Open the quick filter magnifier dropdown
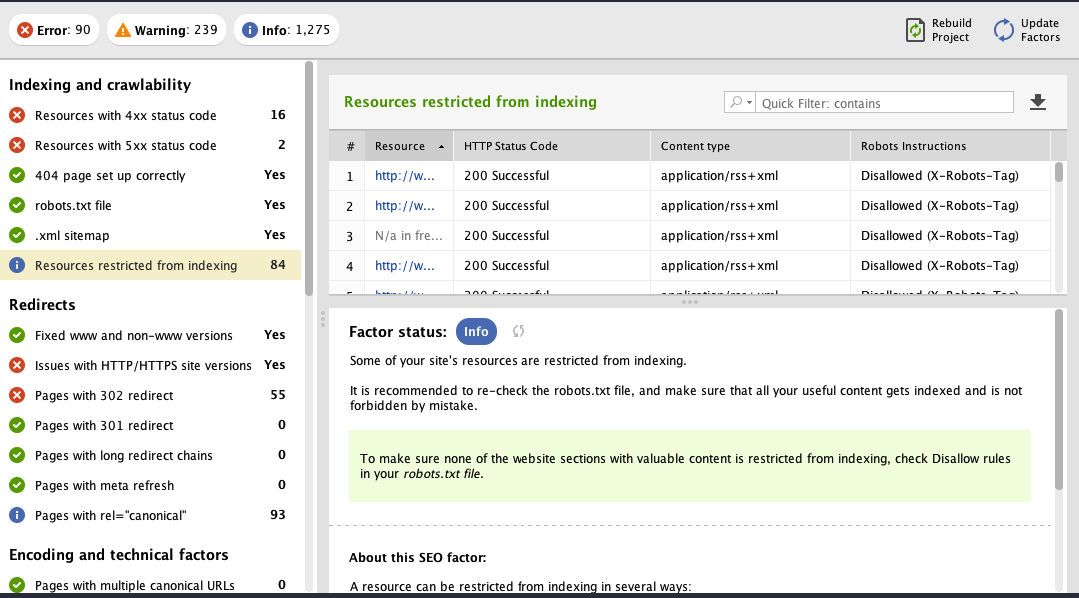 [740, 102]
